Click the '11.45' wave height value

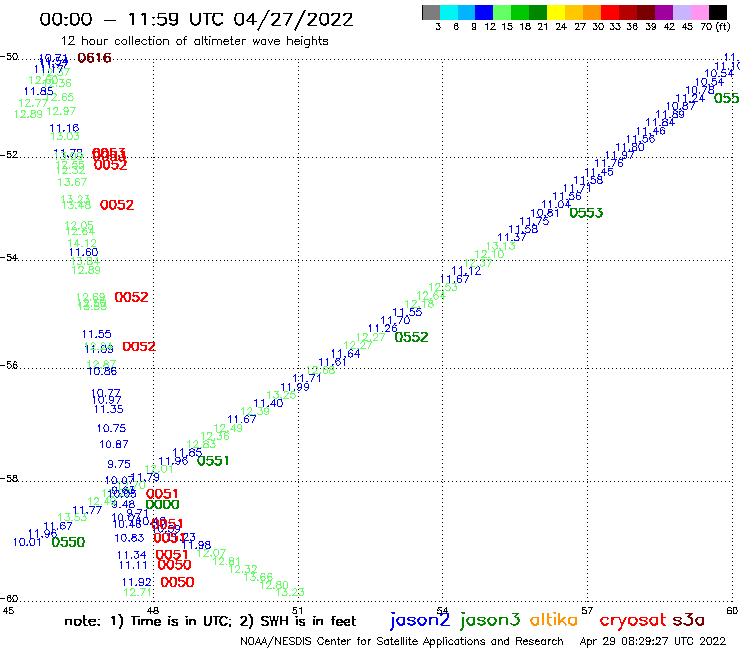click(599, 172)
